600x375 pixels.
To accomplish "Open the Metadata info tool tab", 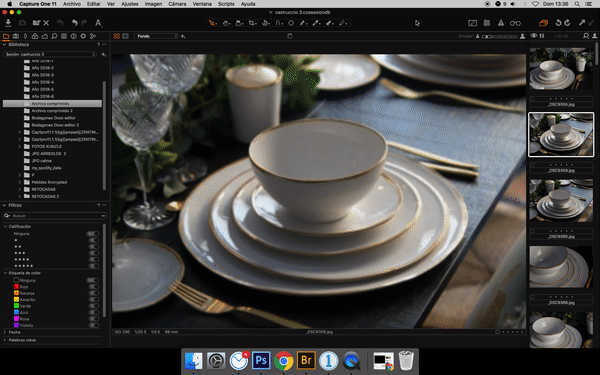I will (73, 36).
